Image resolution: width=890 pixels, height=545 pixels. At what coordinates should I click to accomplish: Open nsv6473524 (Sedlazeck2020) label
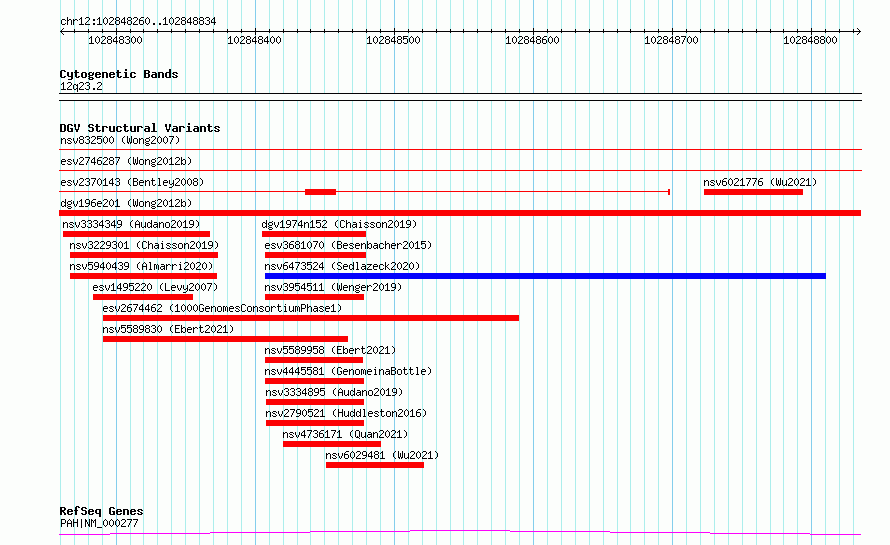point(342,266)
